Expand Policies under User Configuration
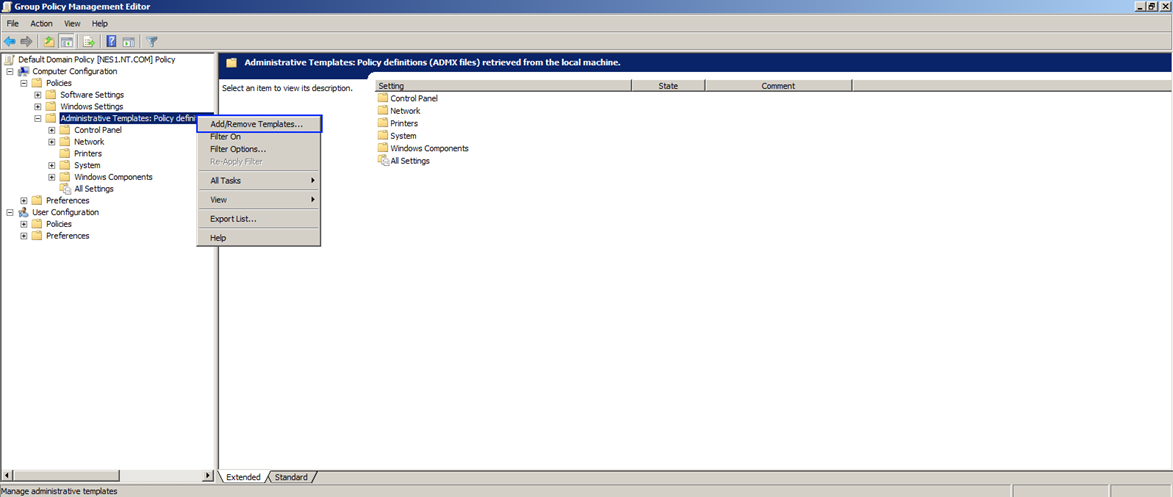This screenshot has width=1173, height=497. (24, 224)
